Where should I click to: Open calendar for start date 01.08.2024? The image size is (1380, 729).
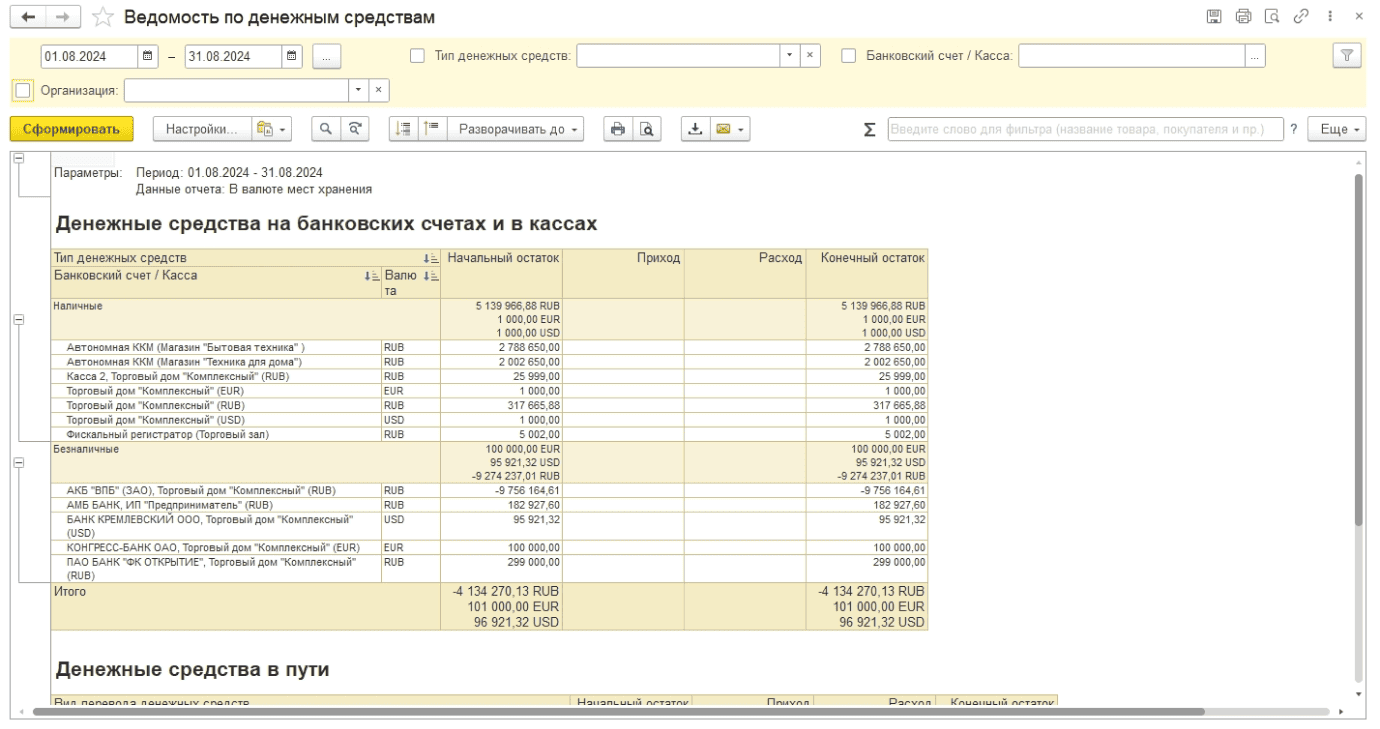click(x=148, y=56)
